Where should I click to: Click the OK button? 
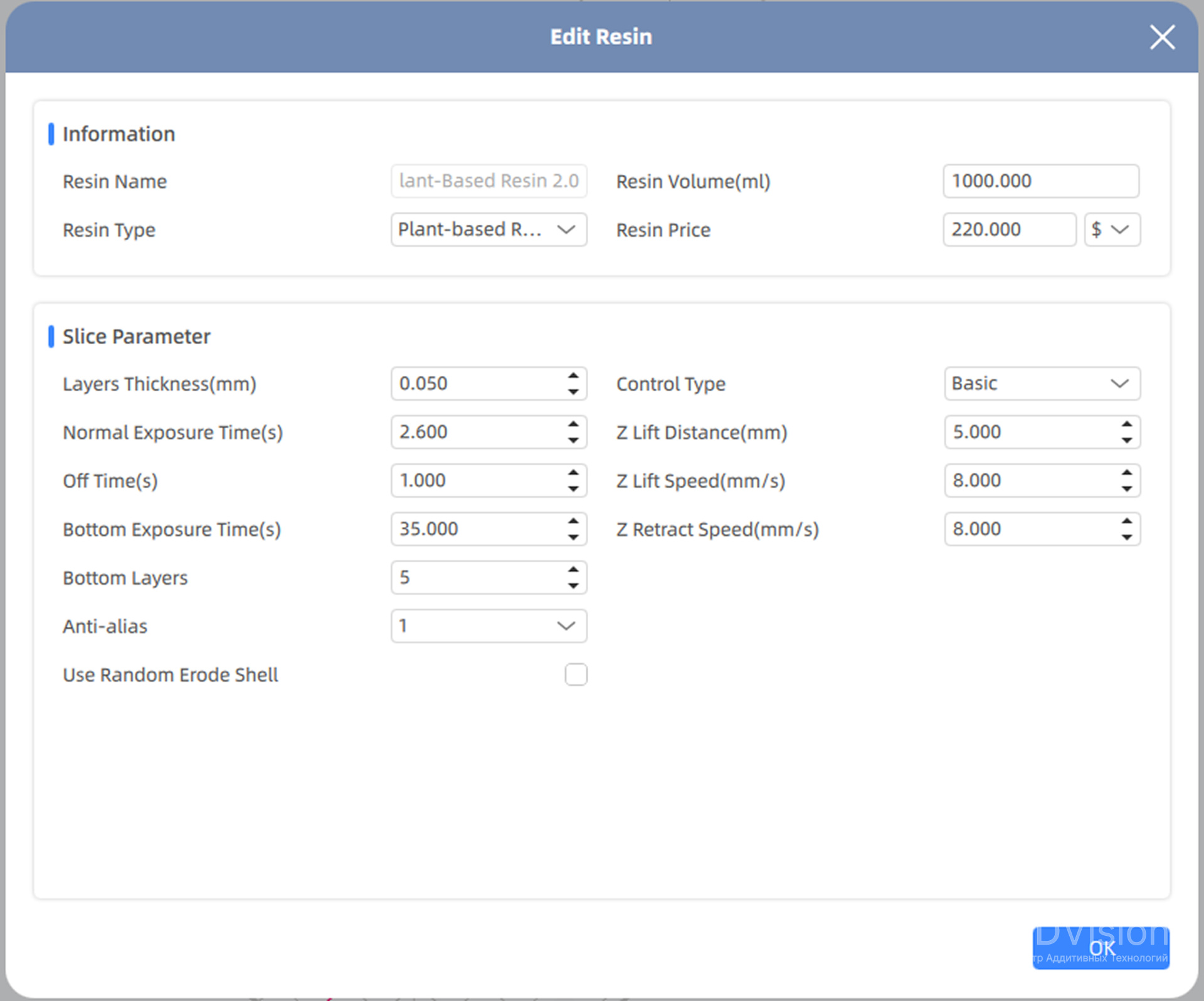[1101, 948]
